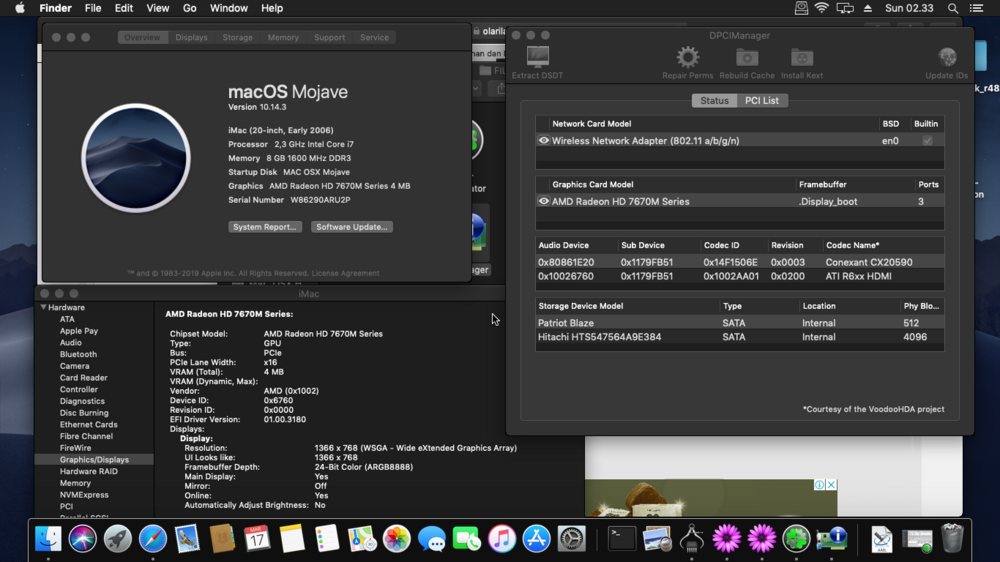Open Maps from the dock
Viewport: 1000px width, 562px height.
(x=362, y=539)
